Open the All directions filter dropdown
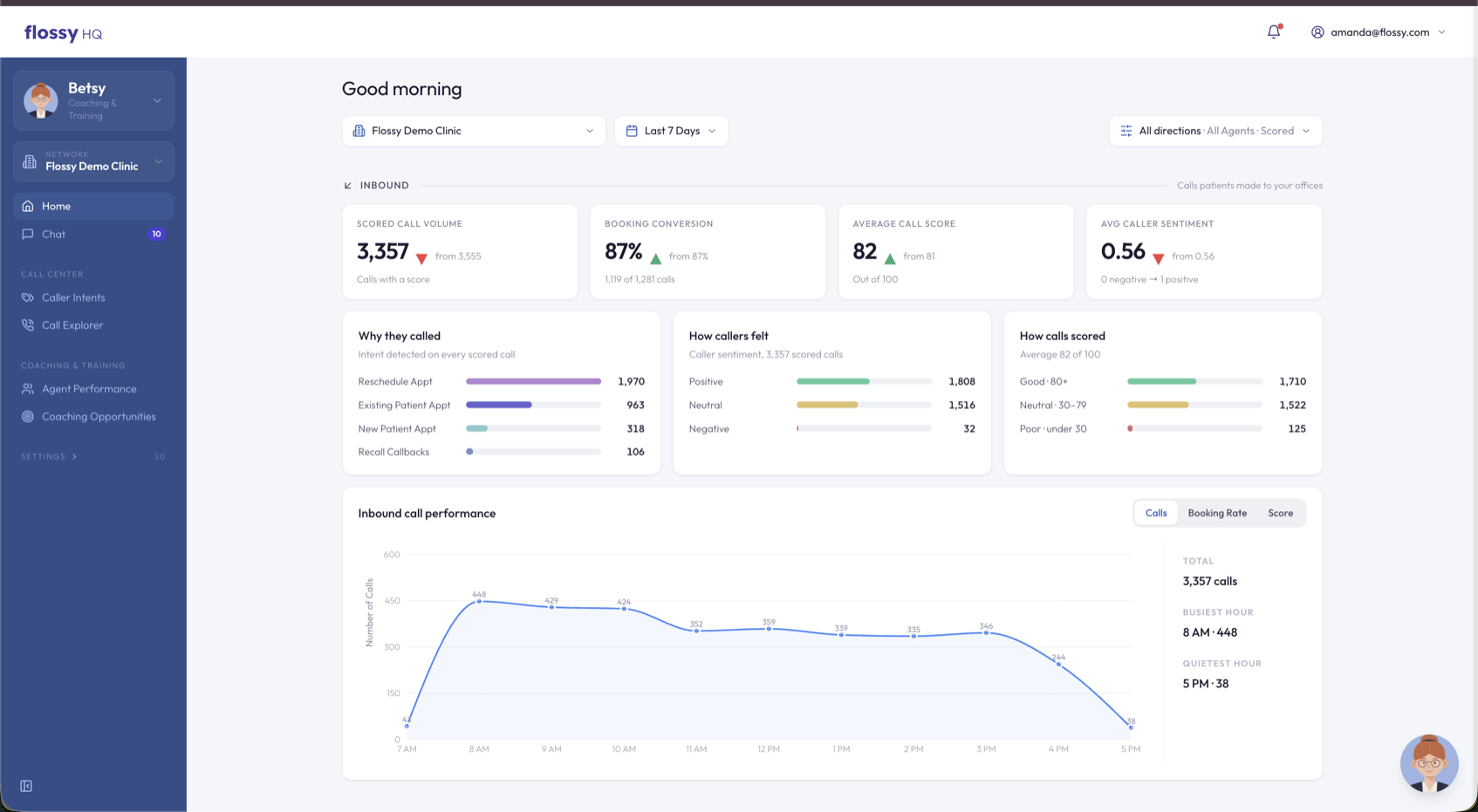 (x=1215, y=131)
